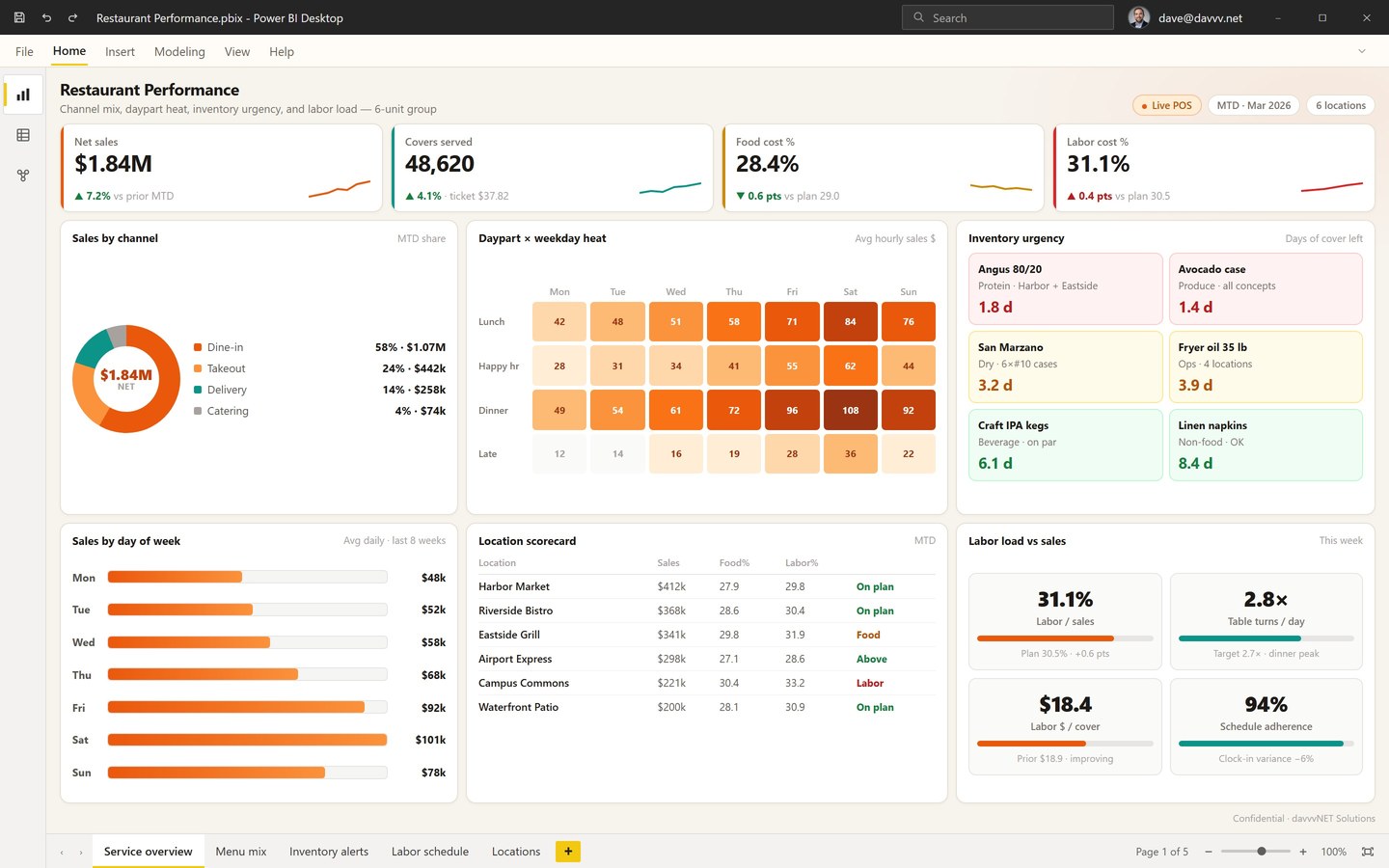
Task: Click the Campus Commons row name
Action: point(524,683)
